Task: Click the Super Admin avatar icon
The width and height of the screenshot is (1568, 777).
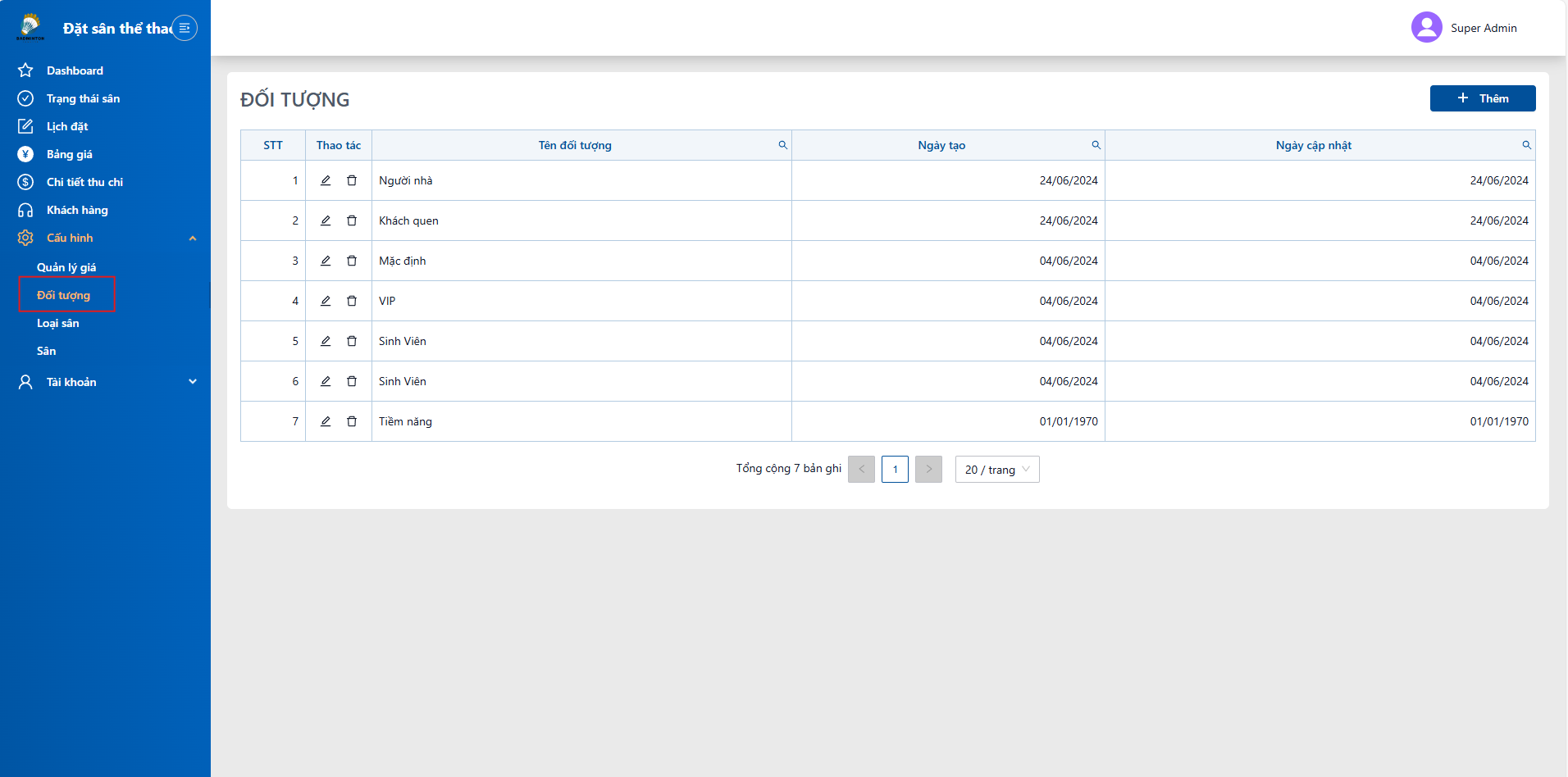Action: (1426, 27)
